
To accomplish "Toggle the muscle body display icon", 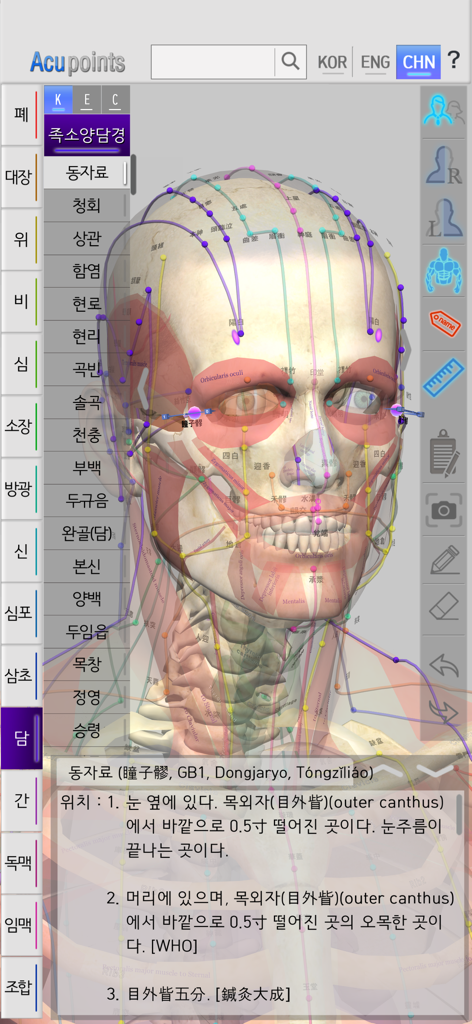I will coord(443,272).
